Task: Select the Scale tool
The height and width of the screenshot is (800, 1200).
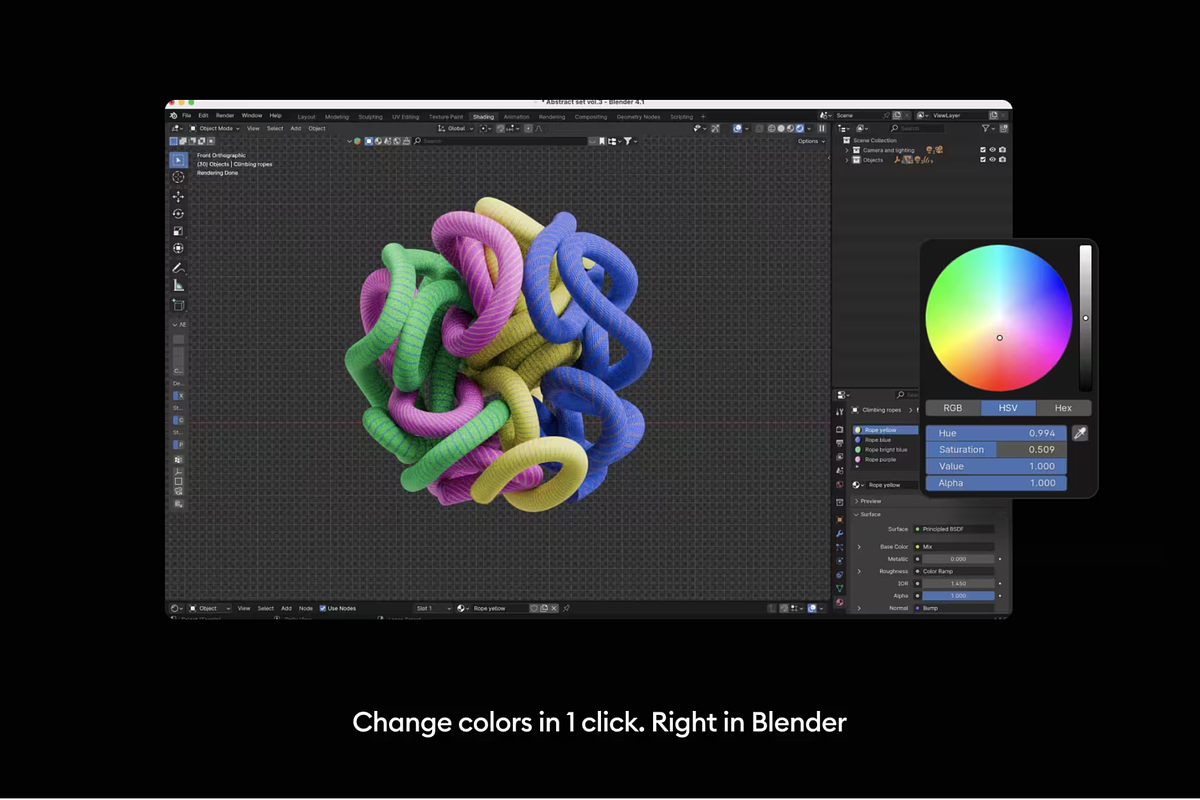Action: point(179,231)
